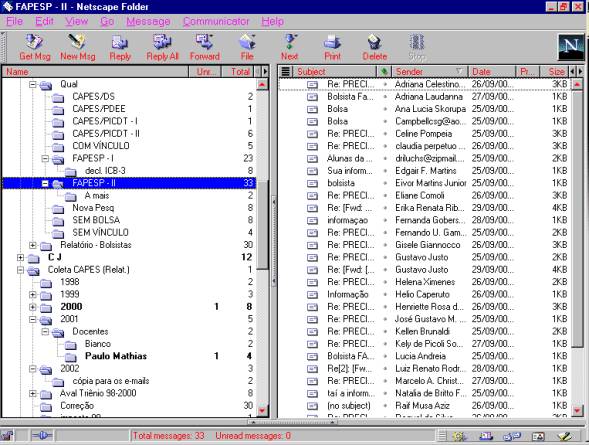Open the Communicator menu
Viewport: 589px width, 445px height.
[216, 21]
